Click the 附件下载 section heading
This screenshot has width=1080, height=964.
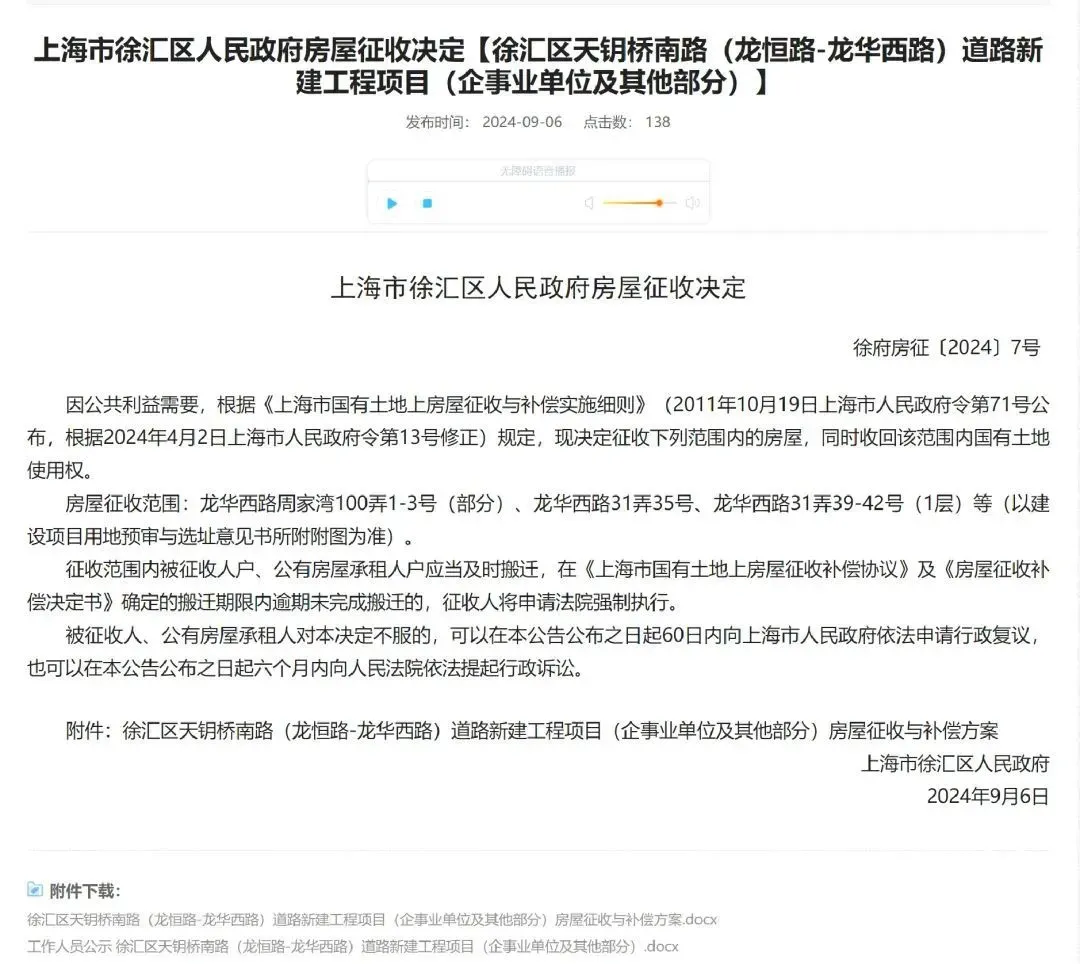point(84,891)
